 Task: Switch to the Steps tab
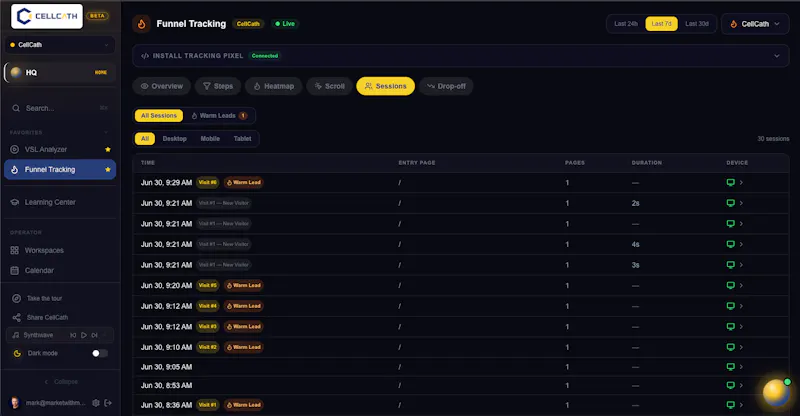coord(218,86)
